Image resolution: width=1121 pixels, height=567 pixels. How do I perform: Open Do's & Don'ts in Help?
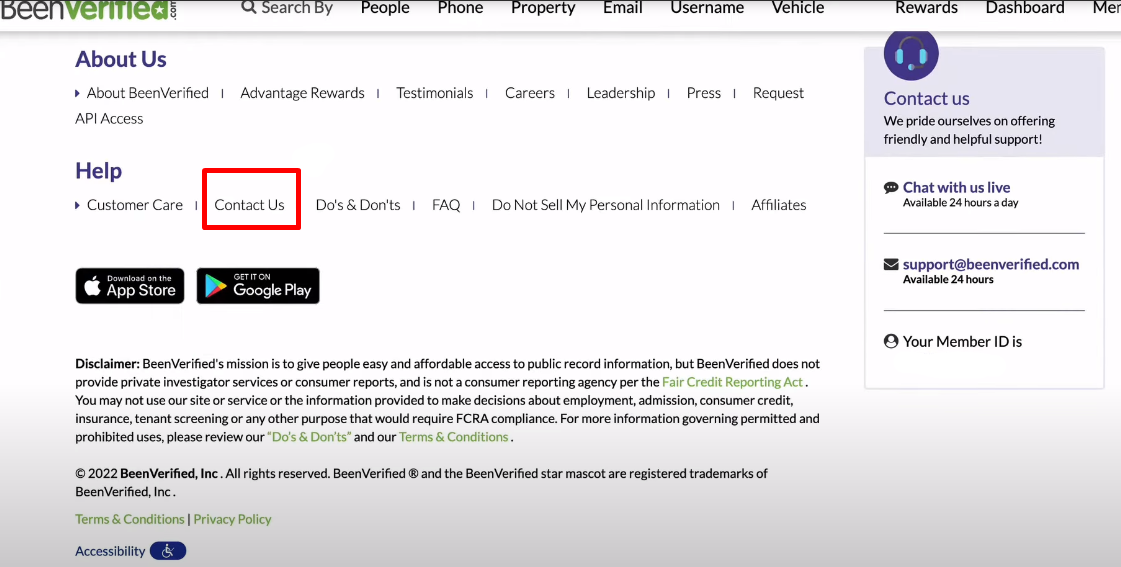pos(358,205)
